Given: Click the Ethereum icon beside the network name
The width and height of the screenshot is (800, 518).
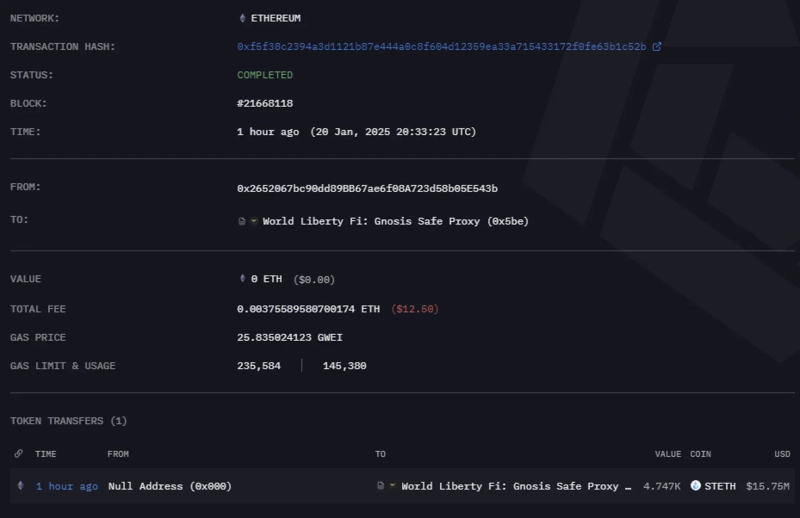Looking at the screenshot, I should (241, 18).
